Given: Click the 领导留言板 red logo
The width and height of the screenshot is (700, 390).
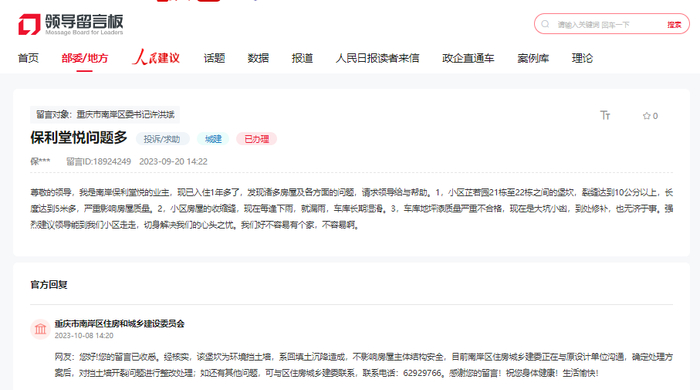Looking at the screenshot, I should click(x=29, y=24).
